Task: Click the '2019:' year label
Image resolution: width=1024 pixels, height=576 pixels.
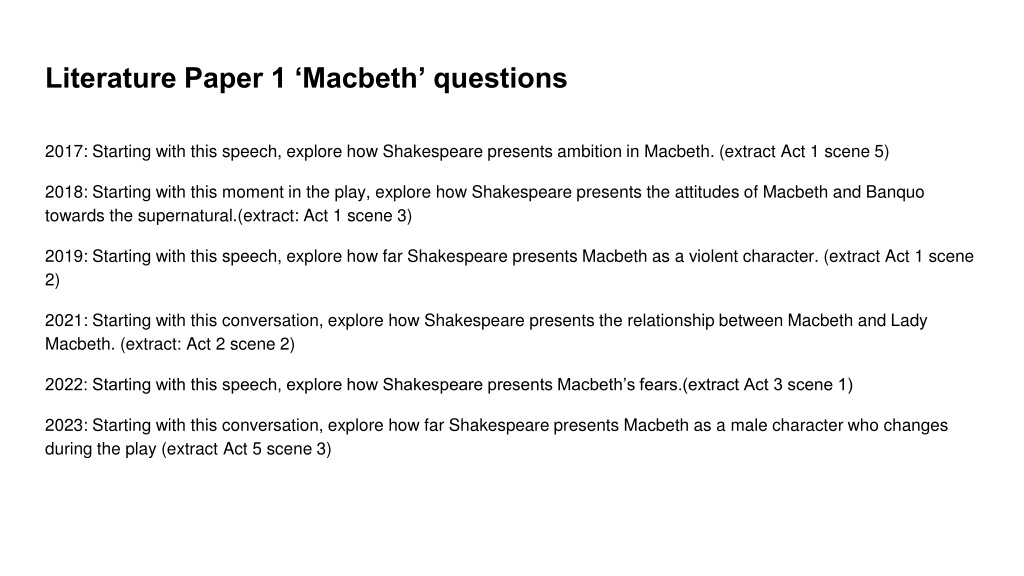Action: click(x=66, y=256)
